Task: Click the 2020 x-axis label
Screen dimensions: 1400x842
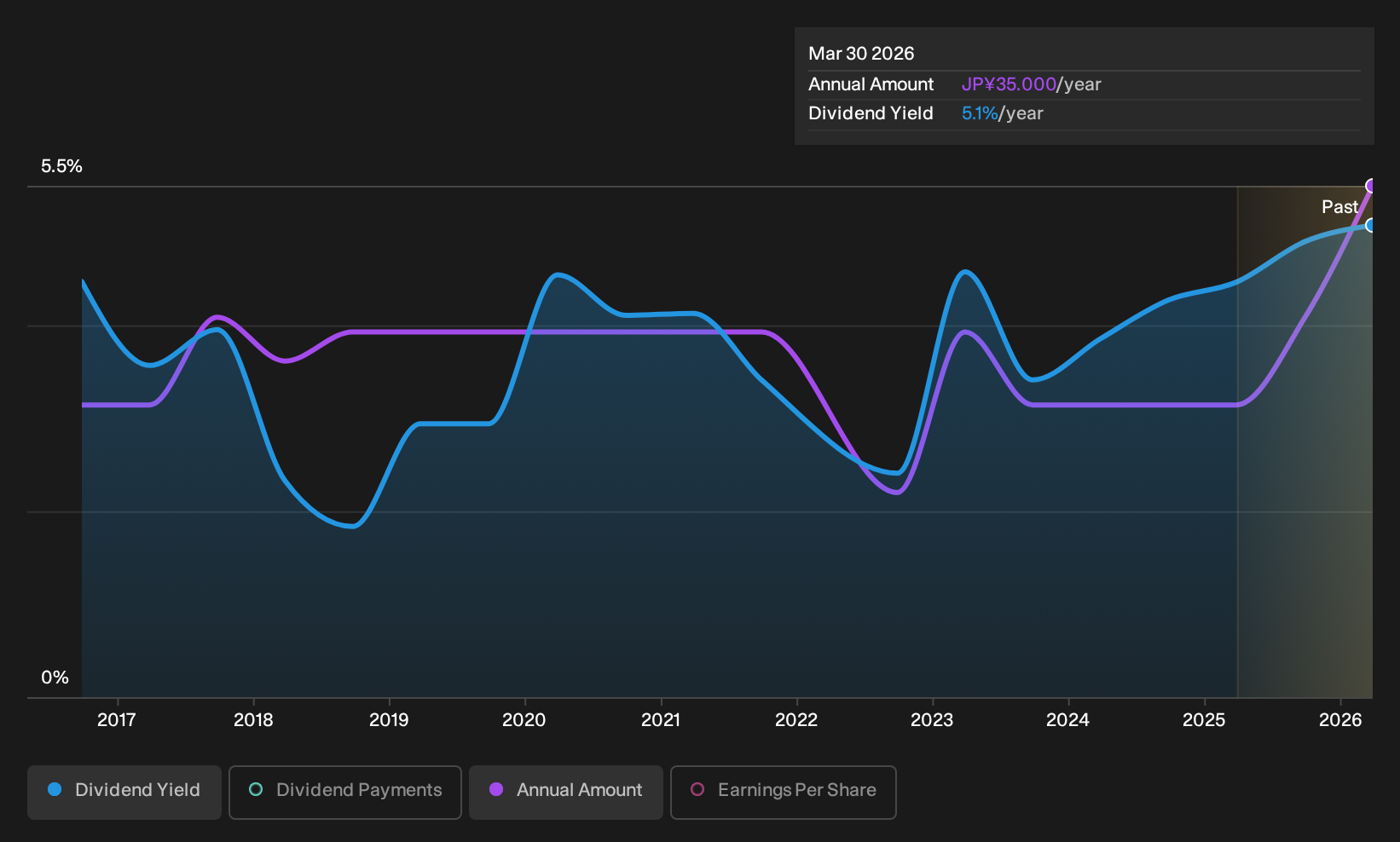Action: click(524, 720)
